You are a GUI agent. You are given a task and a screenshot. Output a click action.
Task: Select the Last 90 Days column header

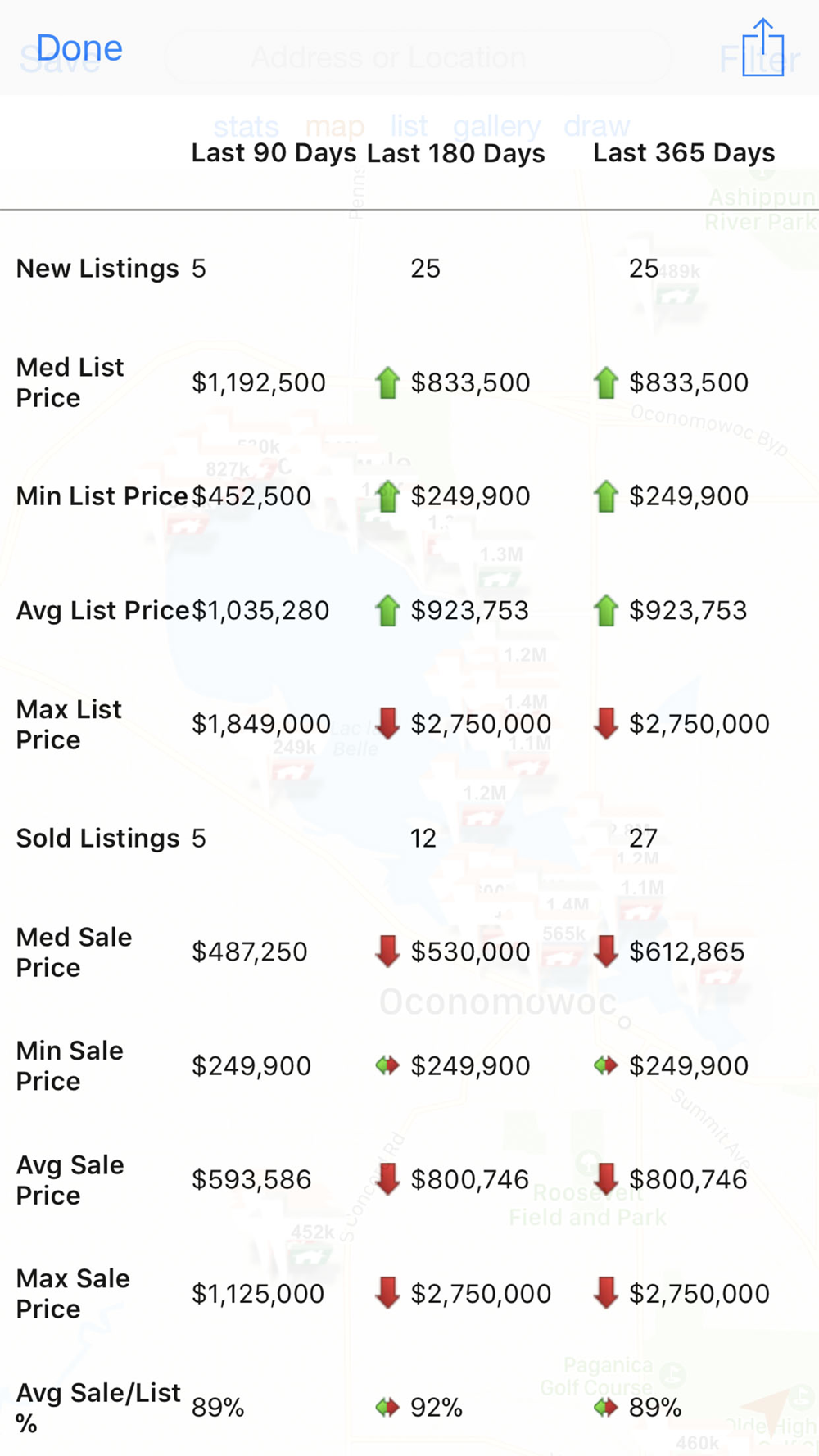point(274,153)
